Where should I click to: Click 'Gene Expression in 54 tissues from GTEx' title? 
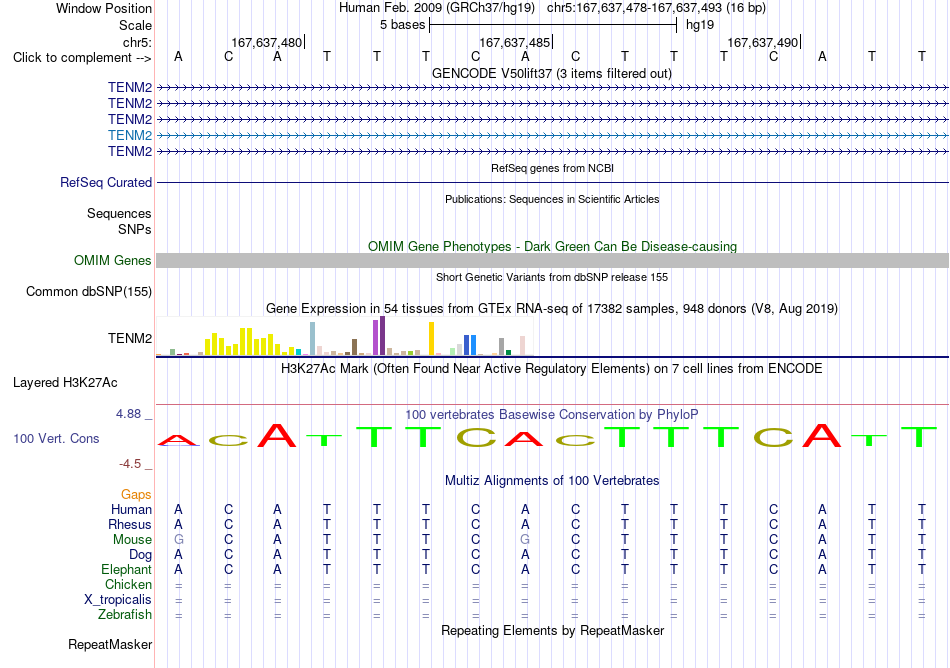point(552,309)
